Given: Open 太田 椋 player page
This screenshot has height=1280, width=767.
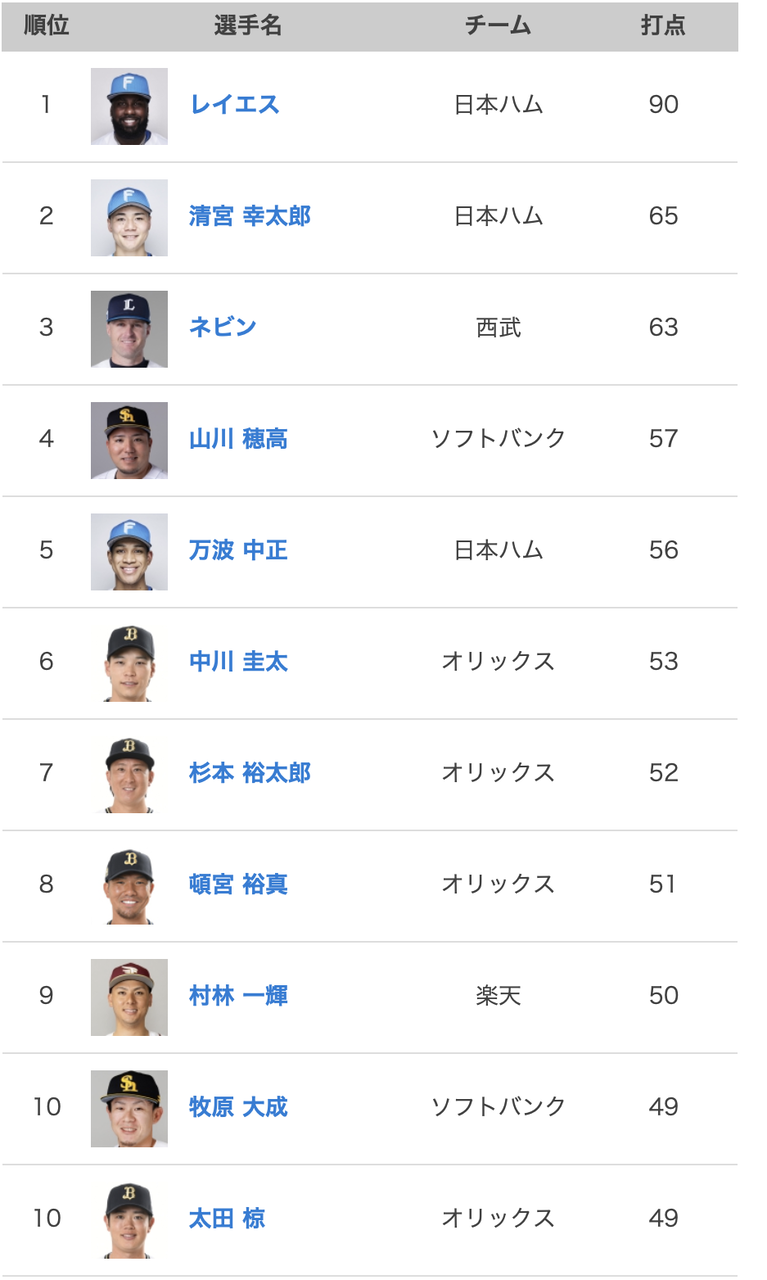Looking at the screenshot, I should (x=227, y=1218).
